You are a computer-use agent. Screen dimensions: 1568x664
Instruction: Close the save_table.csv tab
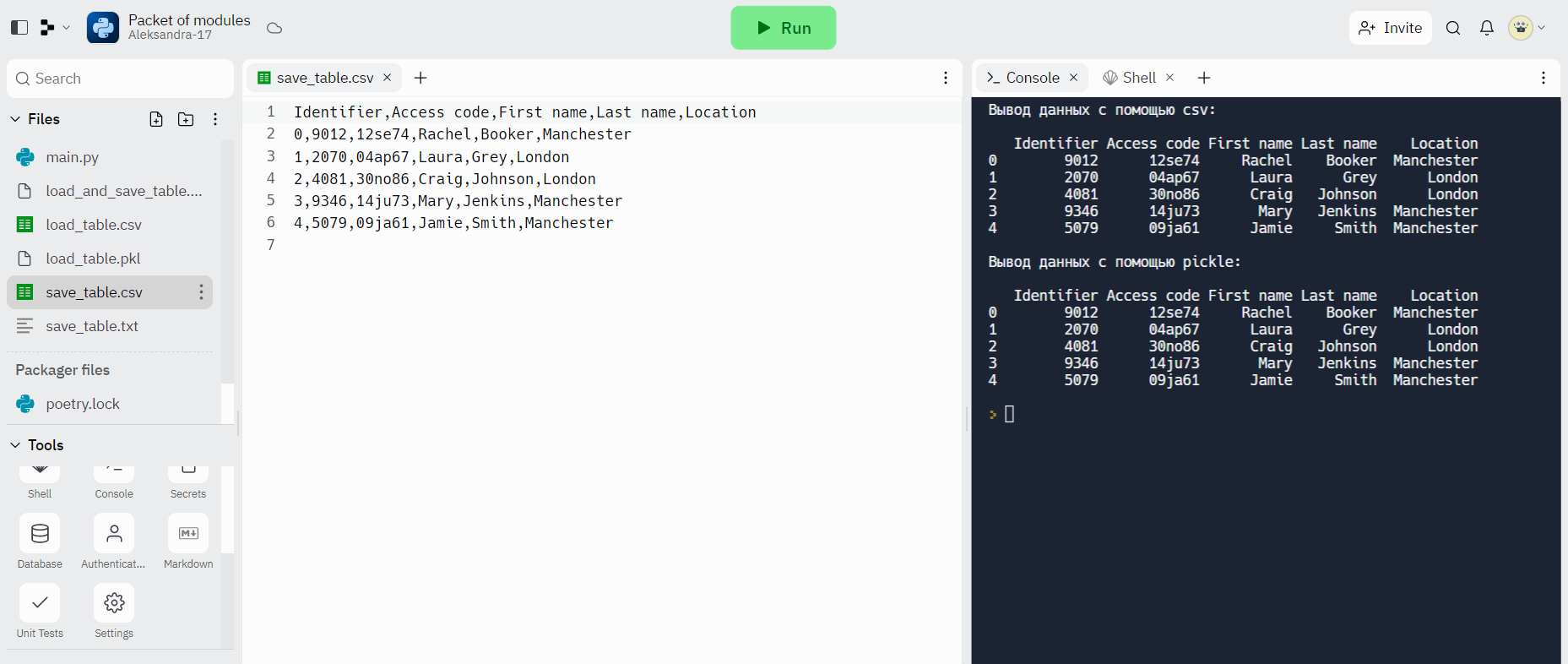(x=388, y=78)
